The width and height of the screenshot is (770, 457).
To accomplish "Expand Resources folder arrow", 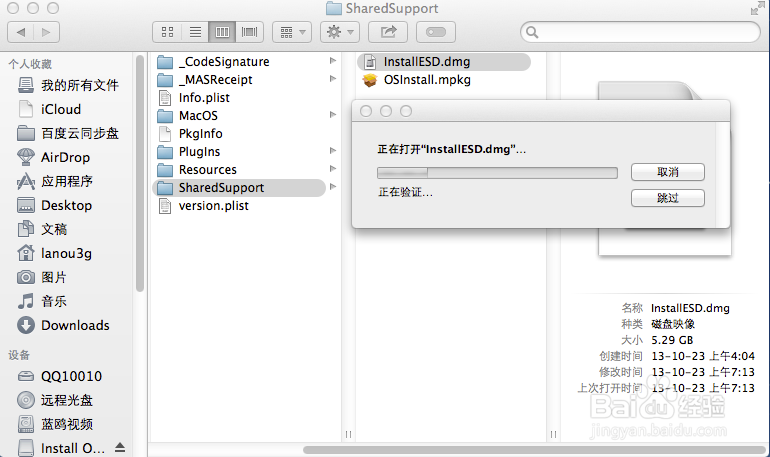I will point(332,169).
